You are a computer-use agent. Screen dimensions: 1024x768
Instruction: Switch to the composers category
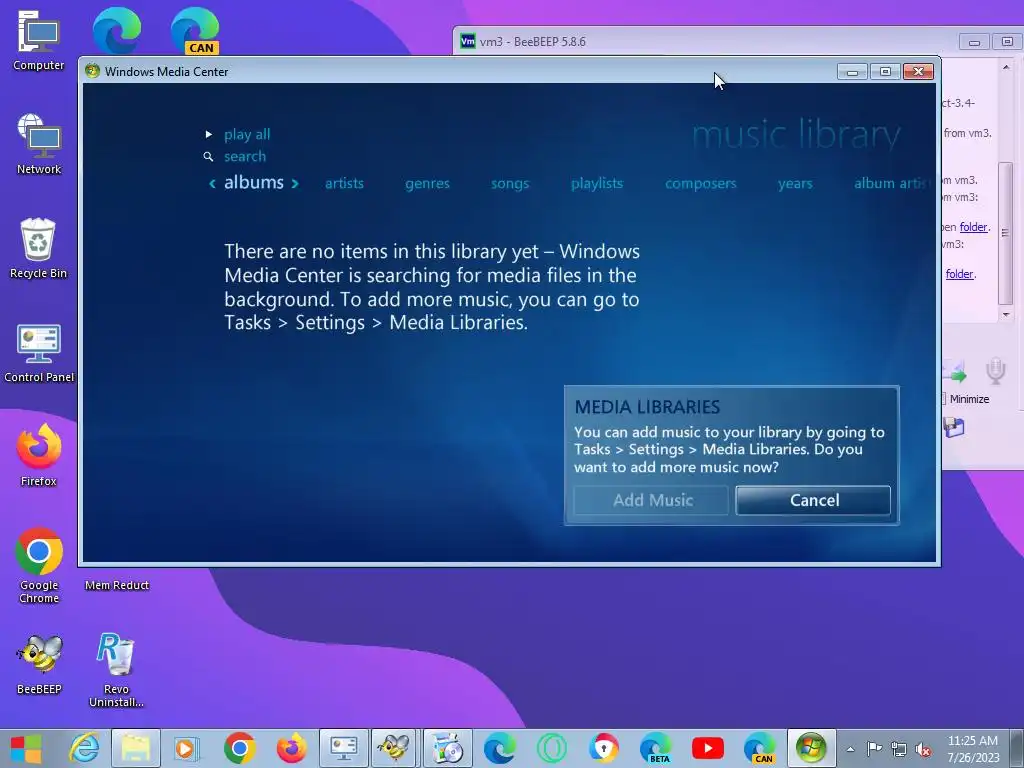click(701, 184)
